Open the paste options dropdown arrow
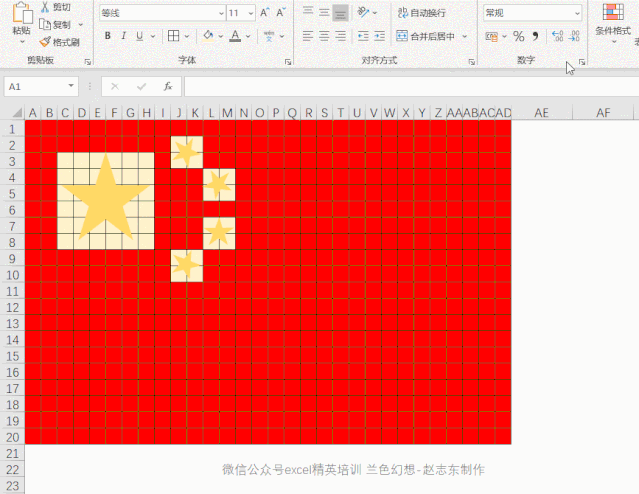639x494 pixels. click(22, 42)
